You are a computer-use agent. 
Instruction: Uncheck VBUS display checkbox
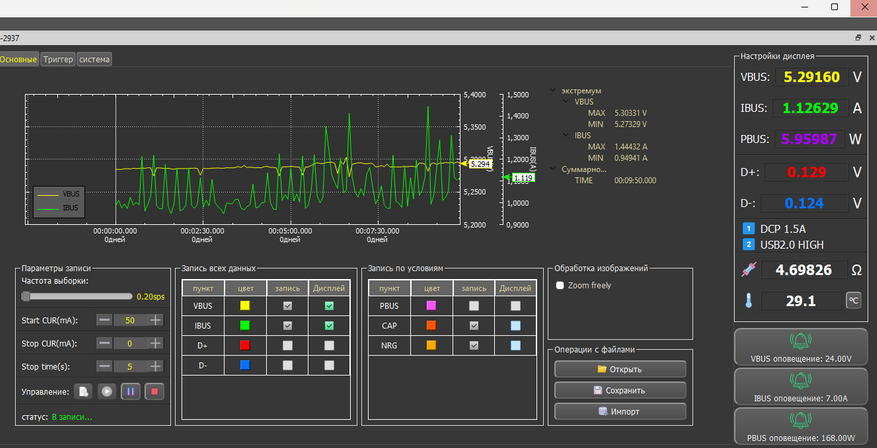point(329,306)
